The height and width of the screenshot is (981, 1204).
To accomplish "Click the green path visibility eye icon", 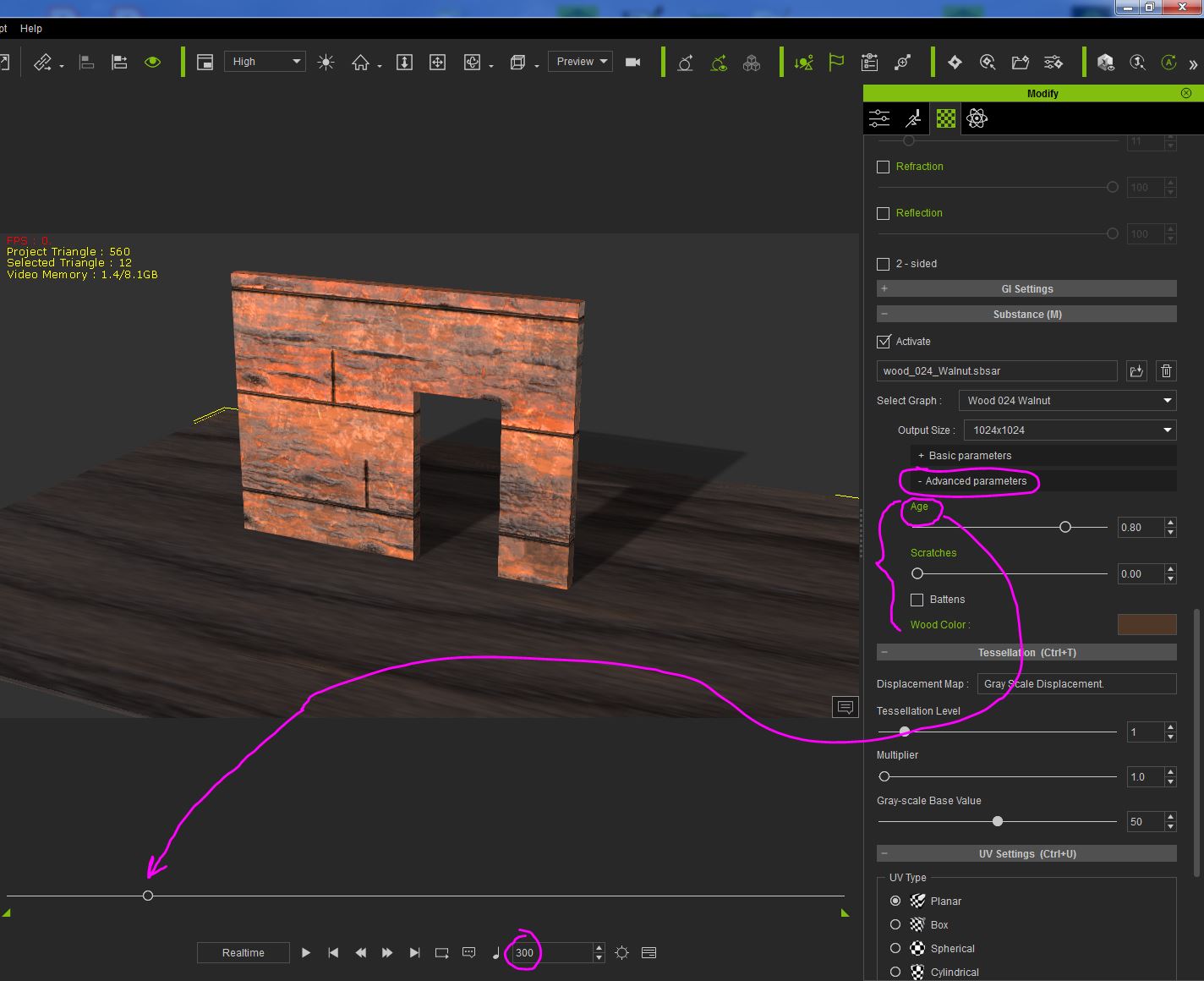I will (x=719, y=62).
